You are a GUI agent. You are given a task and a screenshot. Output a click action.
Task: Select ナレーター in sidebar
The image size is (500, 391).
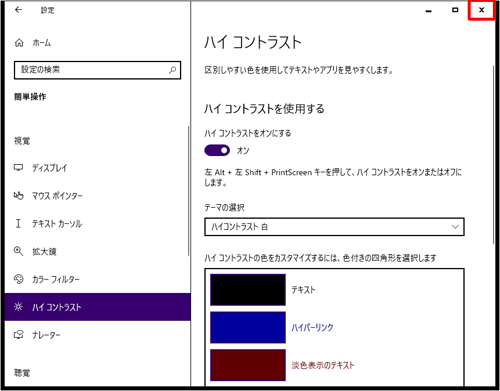97,335
